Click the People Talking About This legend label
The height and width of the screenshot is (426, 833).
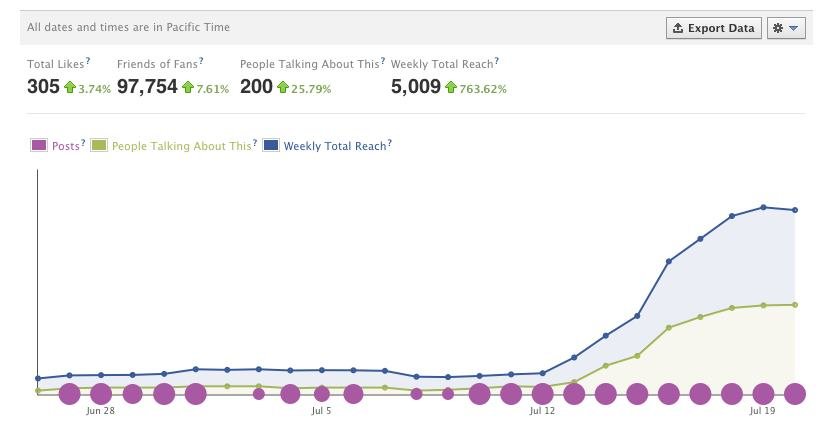pos(181,146)
